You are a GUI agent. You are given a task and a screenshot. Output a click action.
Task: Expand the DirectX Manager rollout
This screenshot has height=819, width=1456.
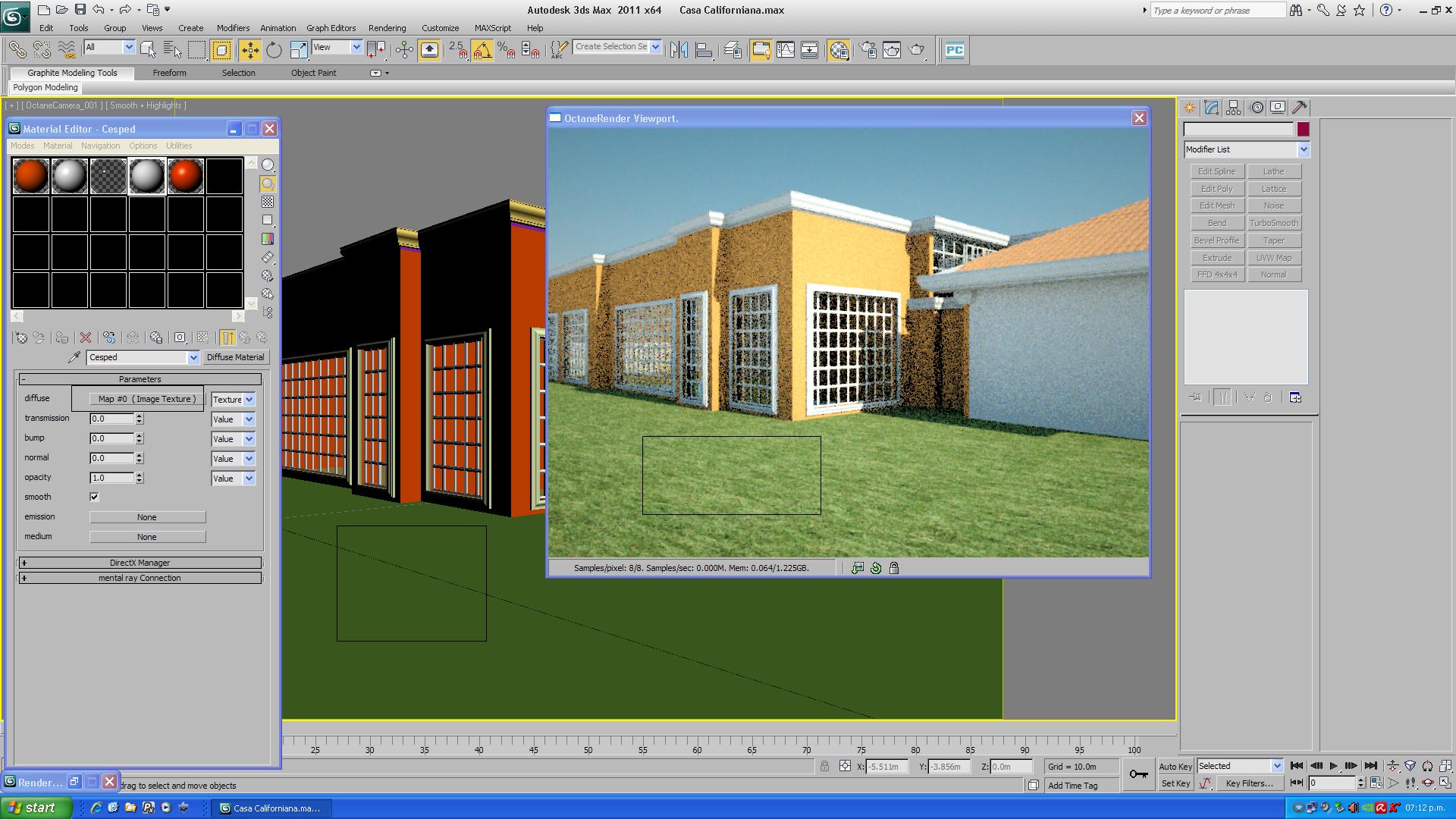(140, 563)
